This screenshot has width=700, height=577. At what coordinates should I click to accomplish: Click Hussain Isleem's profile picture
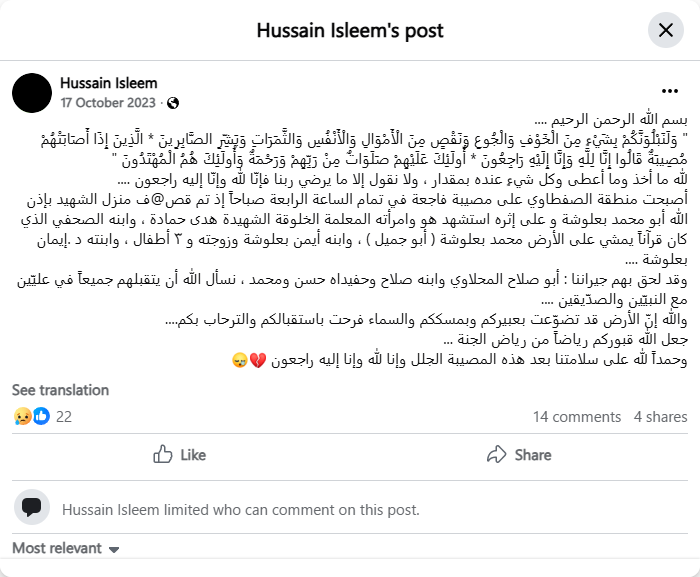tap(32, 92)
